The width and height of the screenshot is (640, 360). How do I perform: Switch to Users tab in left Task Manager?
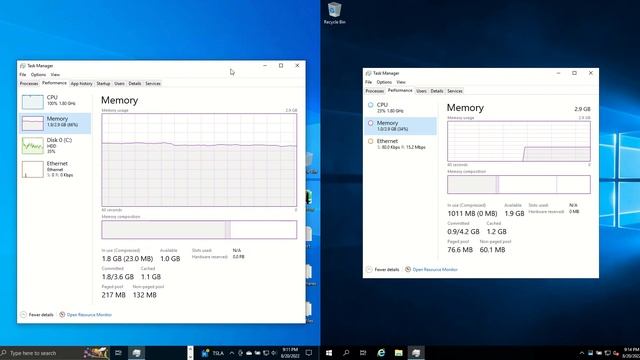[x=119, y=84]
